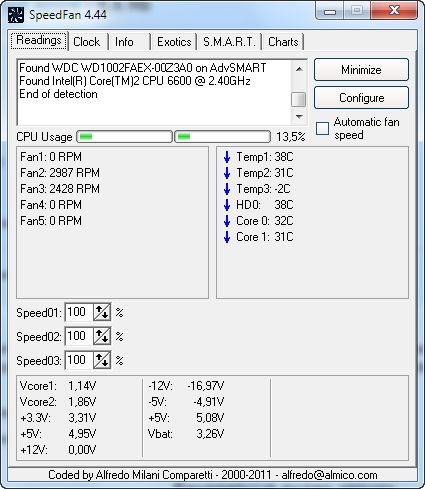The width and height of the screenshot is (425, 489).
Task: Click the SpeedFan app icon in title bar
Action: coord(16,15)
